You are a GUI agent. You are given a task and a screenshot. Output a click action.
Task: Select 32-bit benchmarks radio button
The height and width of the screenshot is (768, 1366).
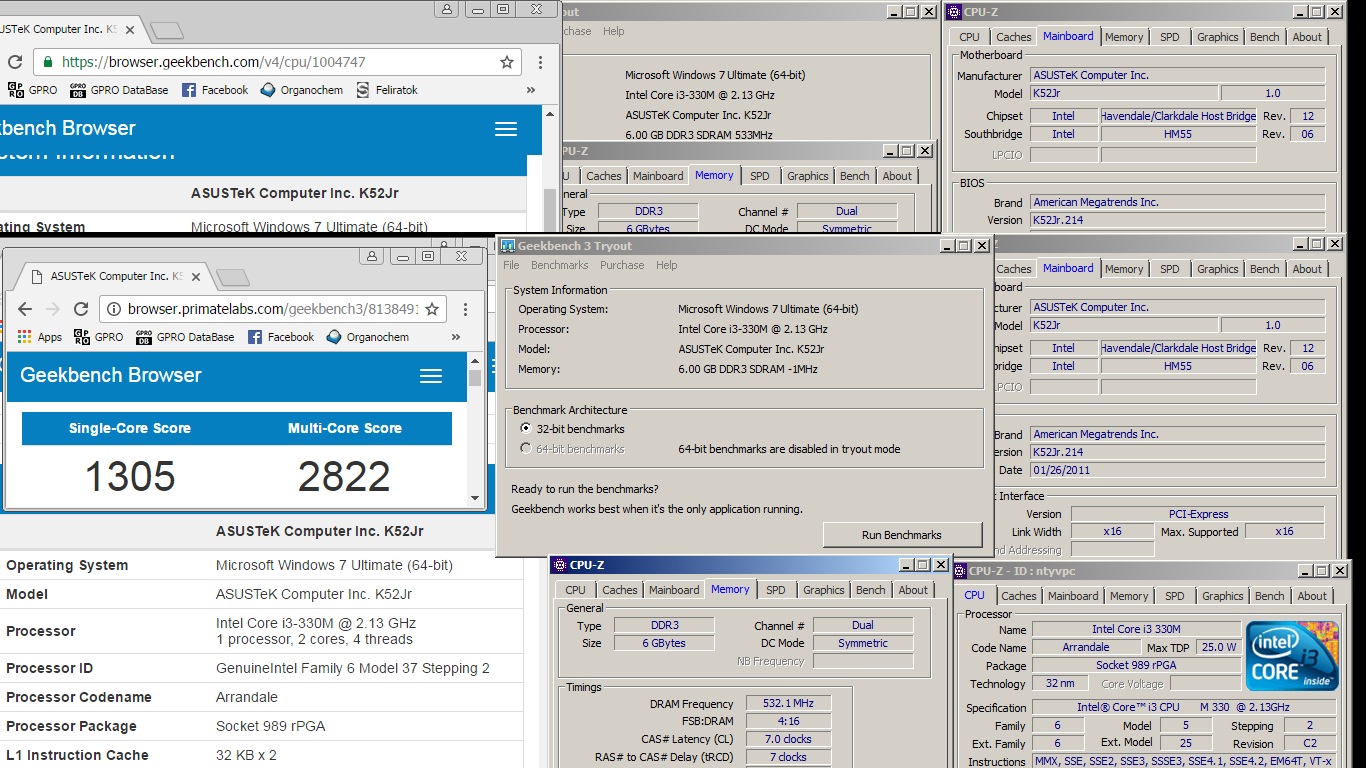coord(526,428)
